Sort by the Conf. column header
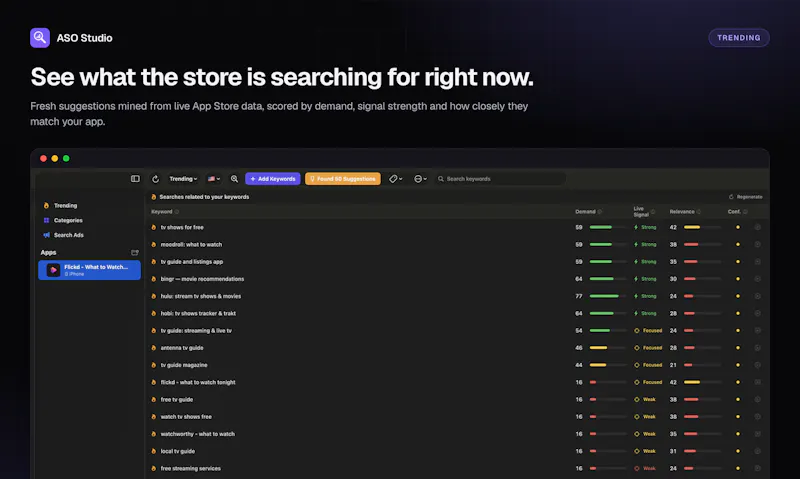The width and height of the screenshot is (800, 479). [x=734, y=212]
